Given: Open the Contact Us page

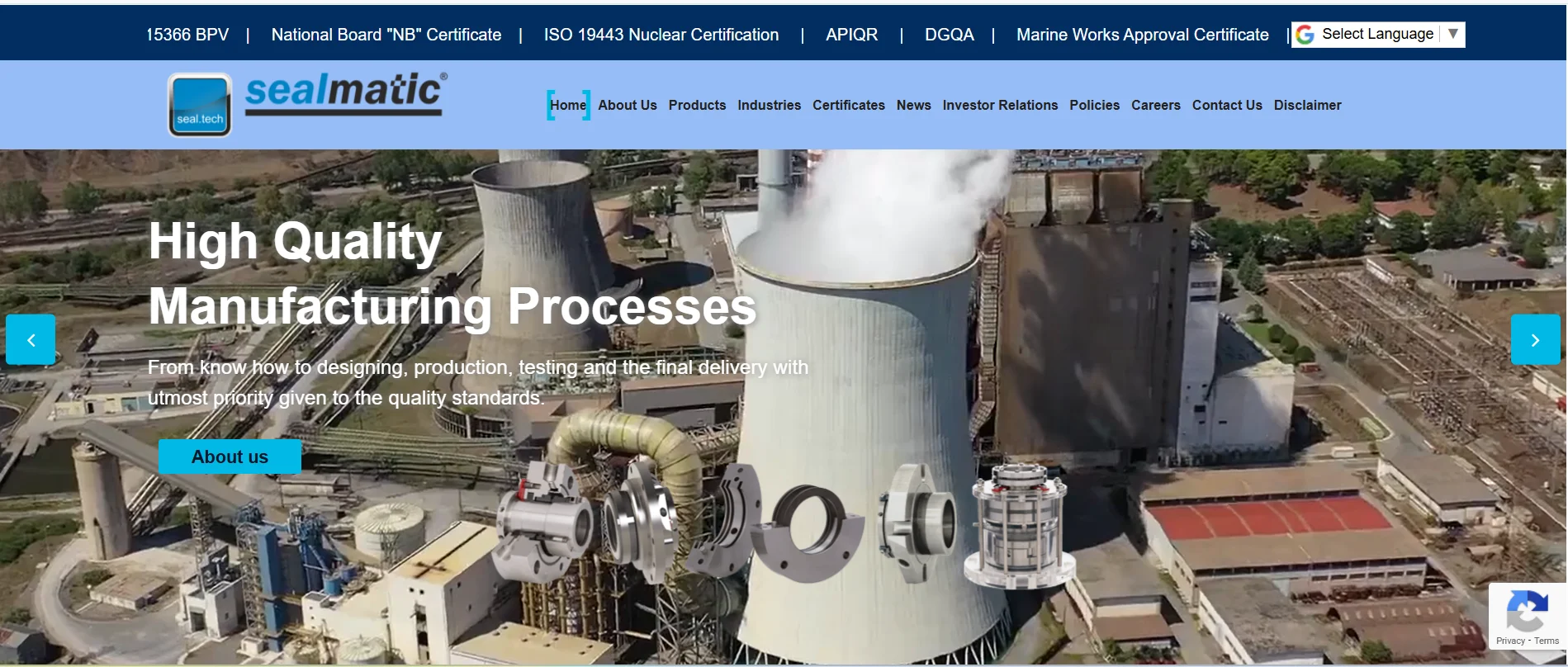Looking at the screenshot, I should pos(1227,105).
